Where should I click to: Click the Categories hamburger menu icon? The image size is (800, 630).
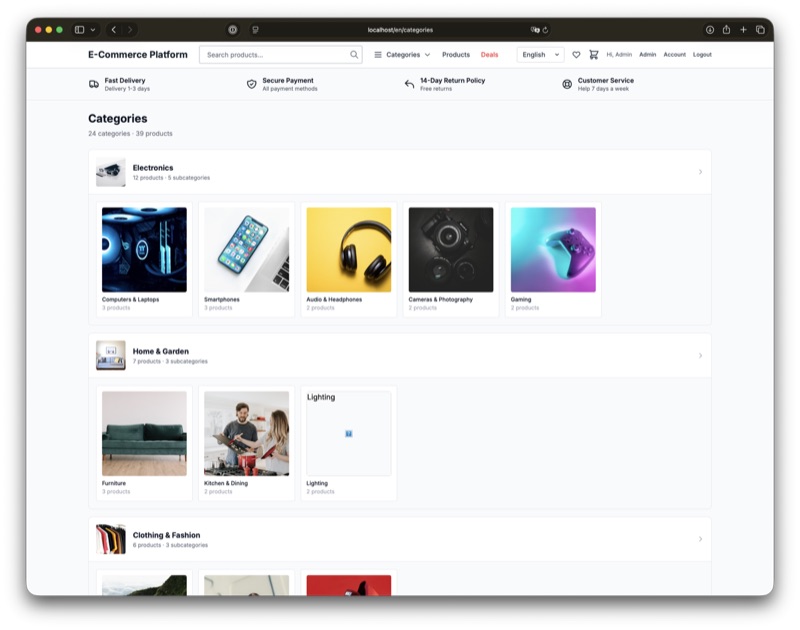pyautogui.click(x=378, y=55)
